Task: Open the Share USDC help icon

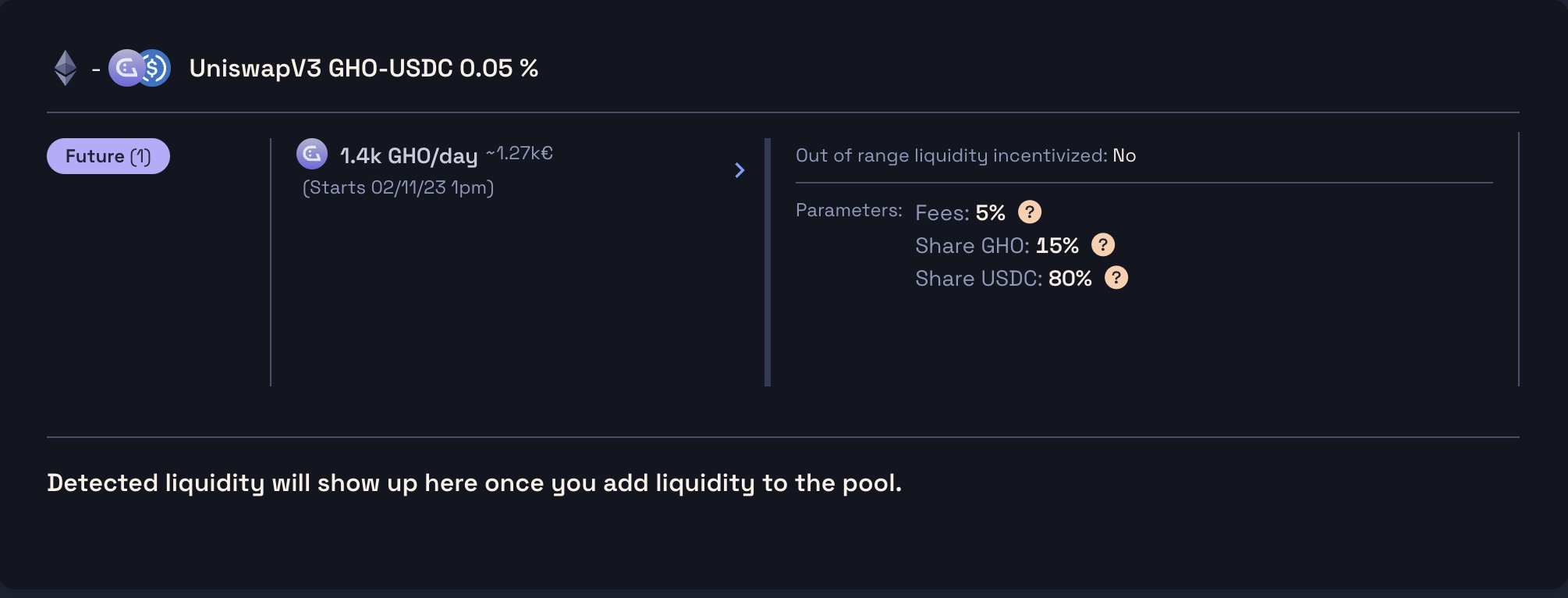Action: (x=1116, y=278)
